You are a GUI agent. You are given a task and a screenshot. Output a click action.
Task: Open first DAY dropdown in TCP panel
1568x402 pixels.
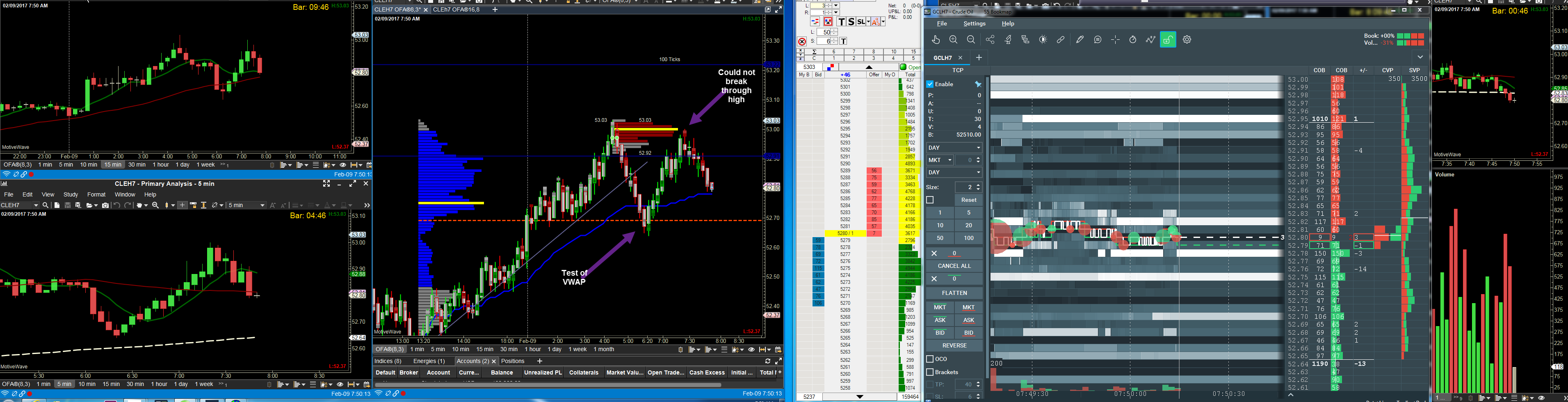click(x=954, y=148)
